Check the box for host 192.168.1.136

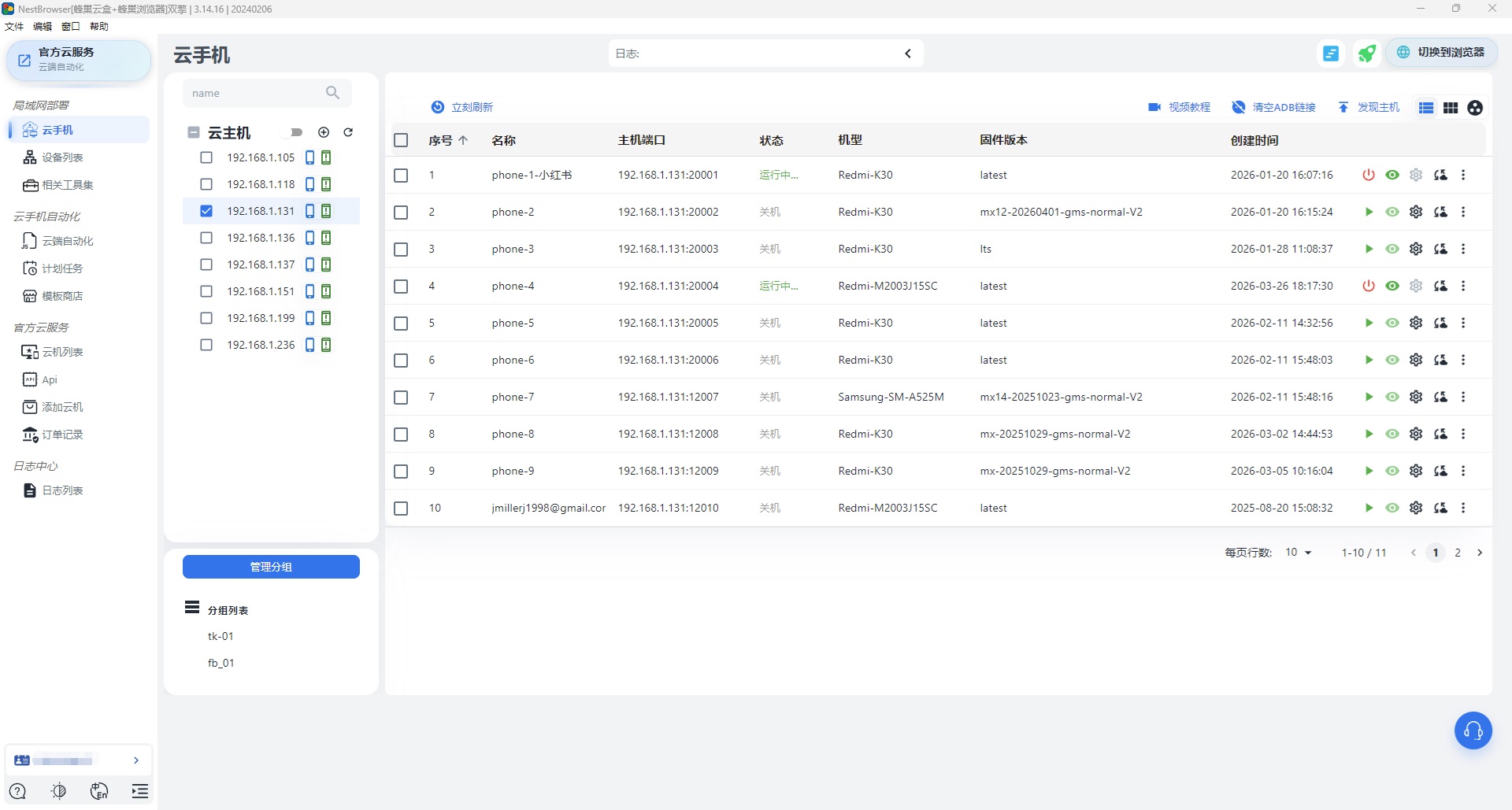206,238
